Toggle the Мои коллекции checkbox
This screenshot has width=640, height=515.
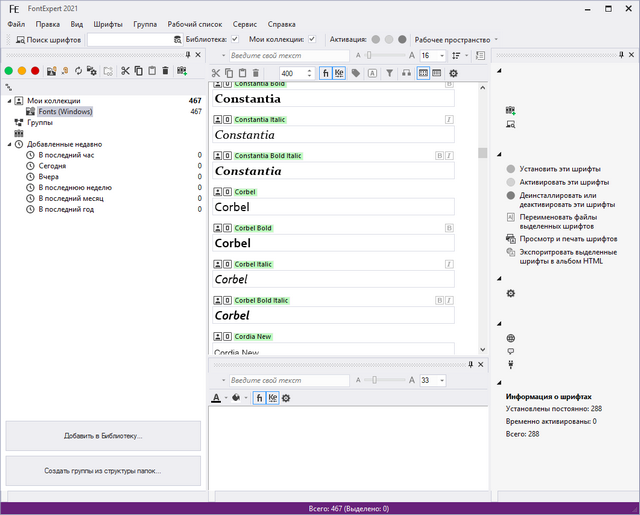tap(312, 40)
